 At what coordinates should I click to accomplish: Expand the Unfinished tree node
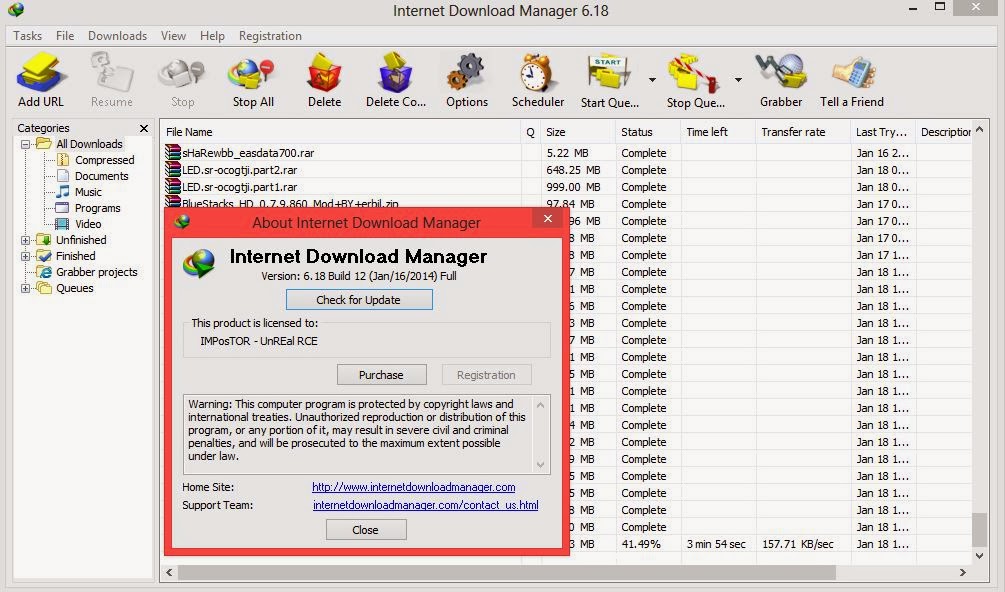[26, 240]
